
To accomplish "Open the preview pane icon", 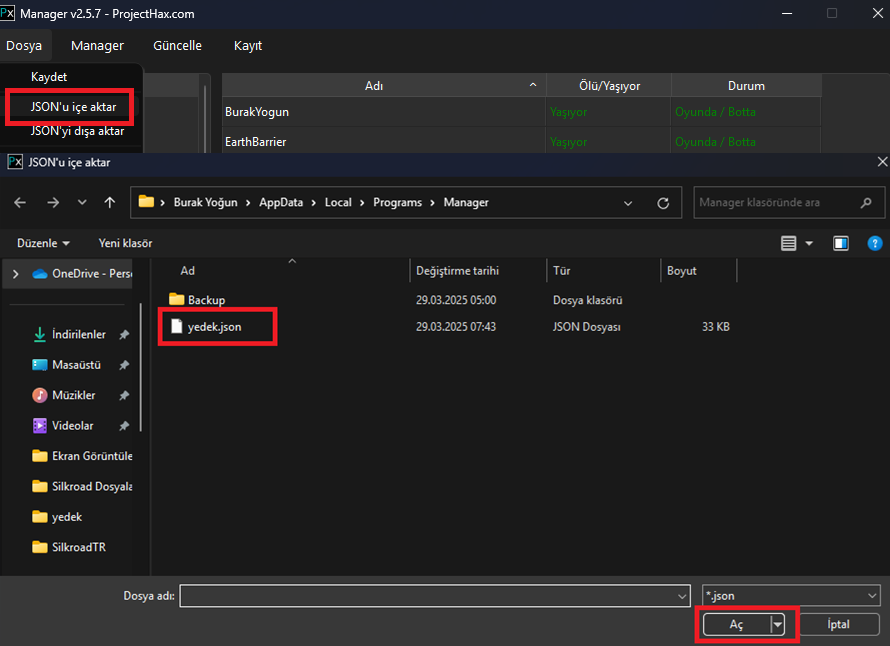I will pyautogui.click(x=841, y=242).
